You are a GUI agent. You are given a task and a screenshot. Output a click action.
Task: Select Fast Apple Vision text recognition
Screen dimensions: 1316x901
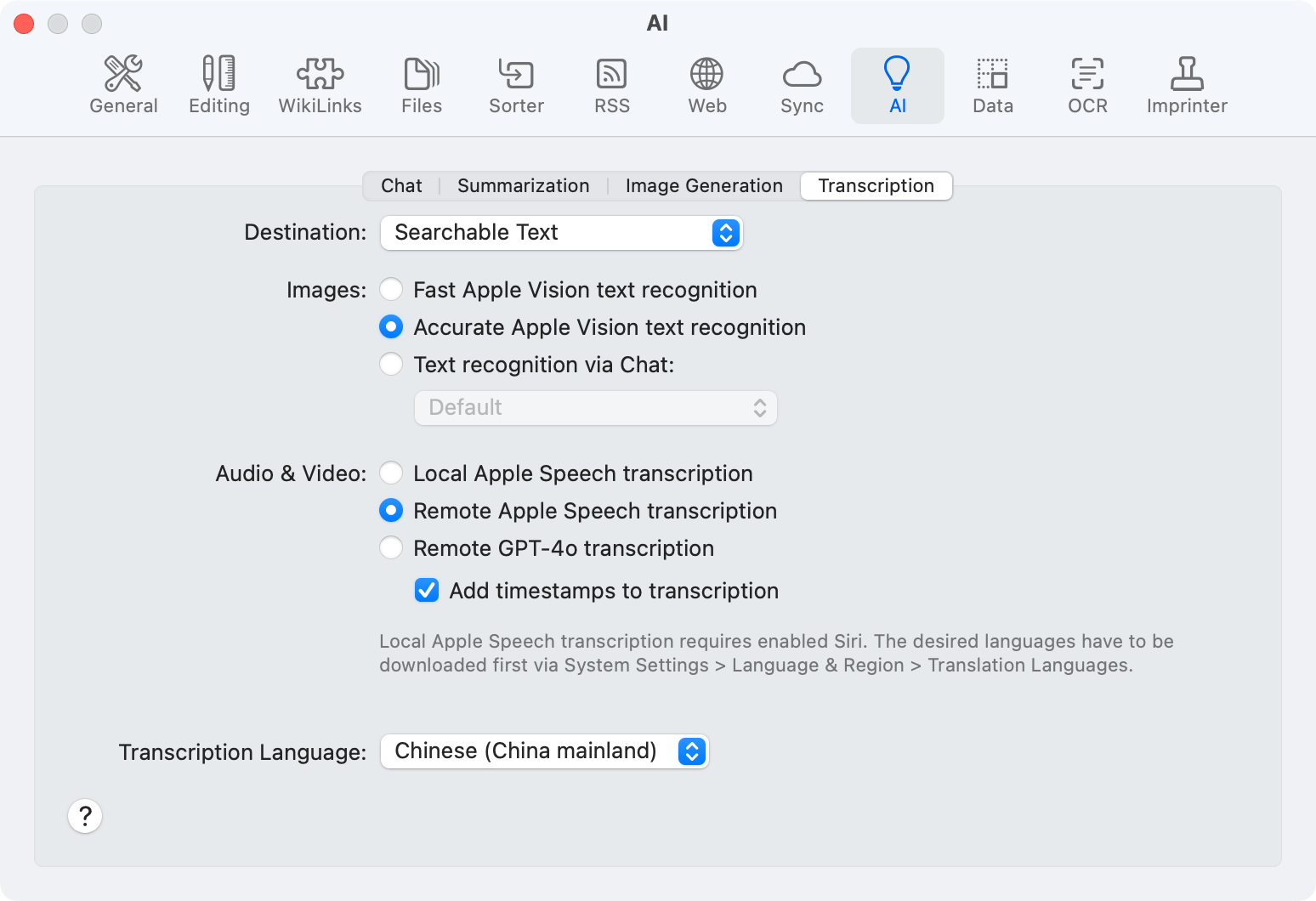pos(391,290)
